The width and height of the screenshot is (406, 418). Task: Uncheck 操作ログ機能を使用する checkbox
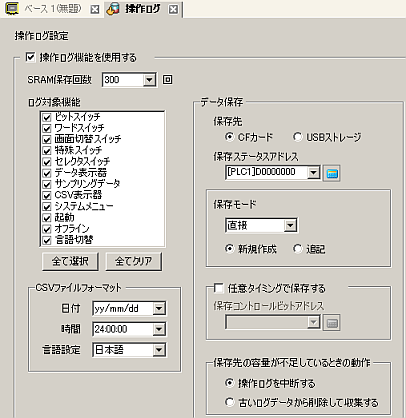click(30, 57)
